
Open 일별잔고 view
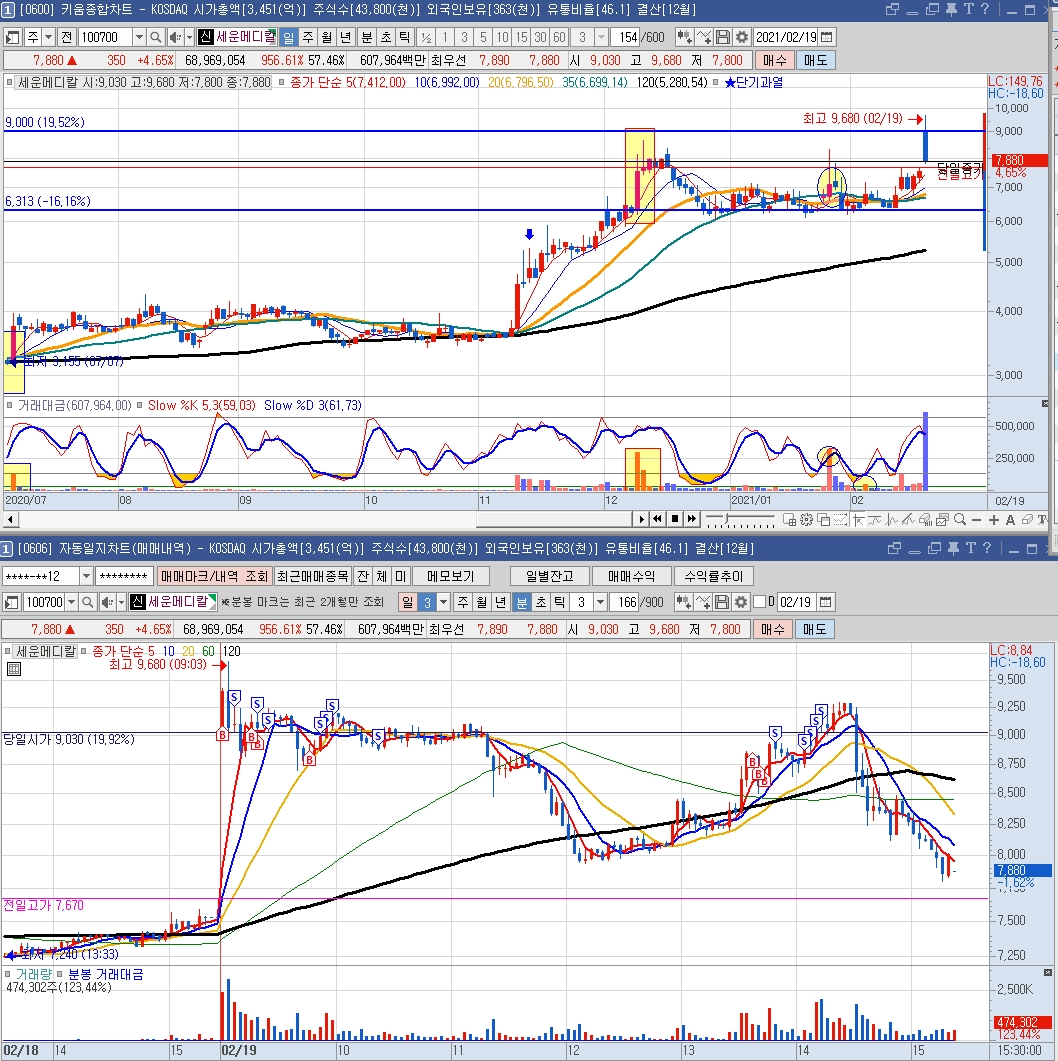(549, 576)
